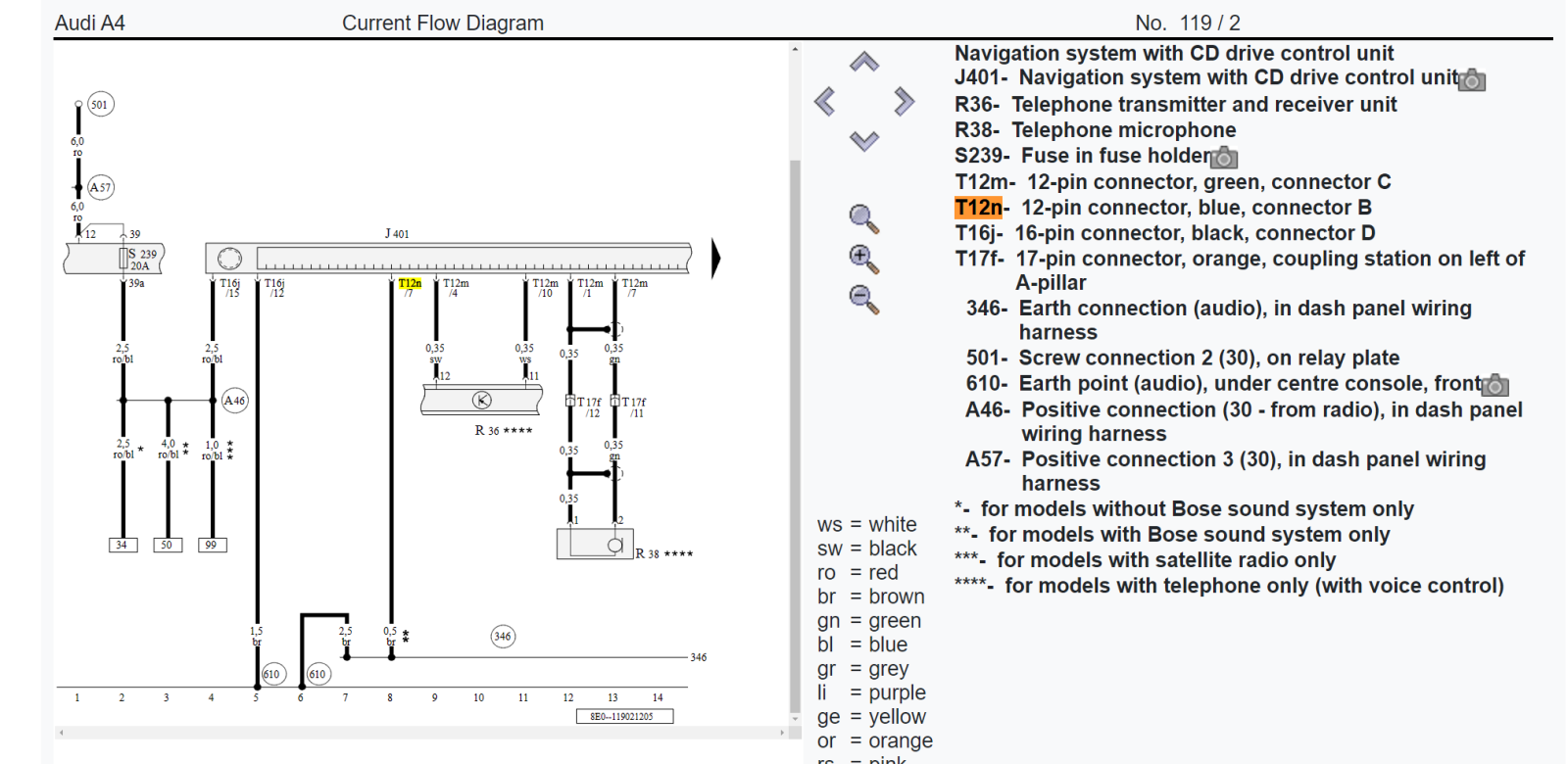This screenshot has height=764, width=1568.
Task: Click the plain magnifier reset-zoom icon
Action: (863, 218)
